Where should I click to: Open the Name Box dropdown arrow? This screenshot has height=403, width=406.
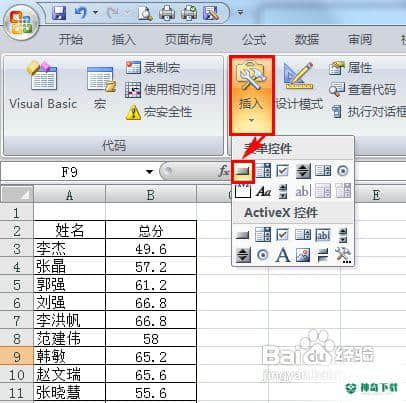pyautogui.click(x=150, y=172)
